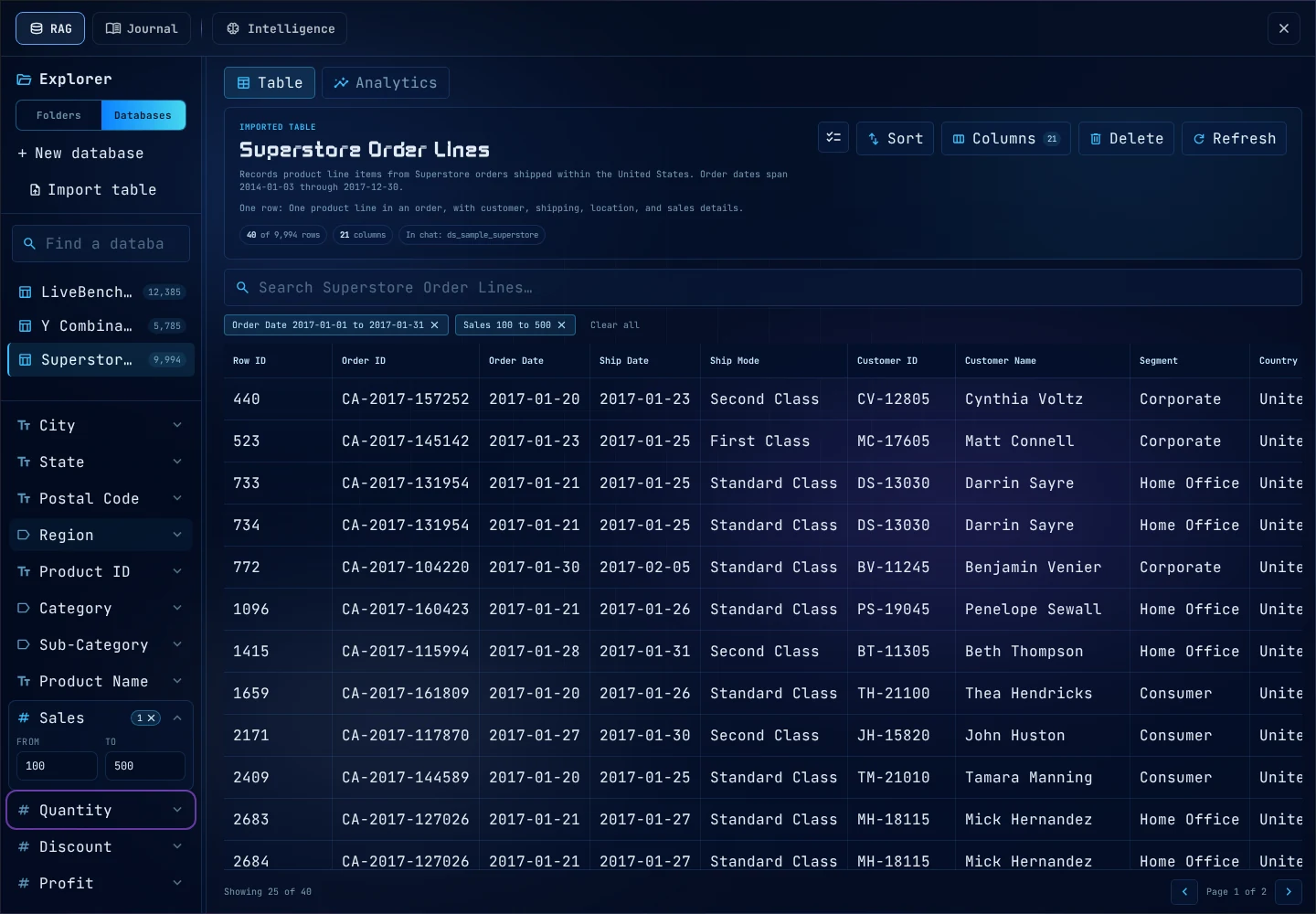Image resolution: width=1316 pixels, height=914 pixels.
Task: Click the magnifier icon in Find a database
Action: point(29,243)
